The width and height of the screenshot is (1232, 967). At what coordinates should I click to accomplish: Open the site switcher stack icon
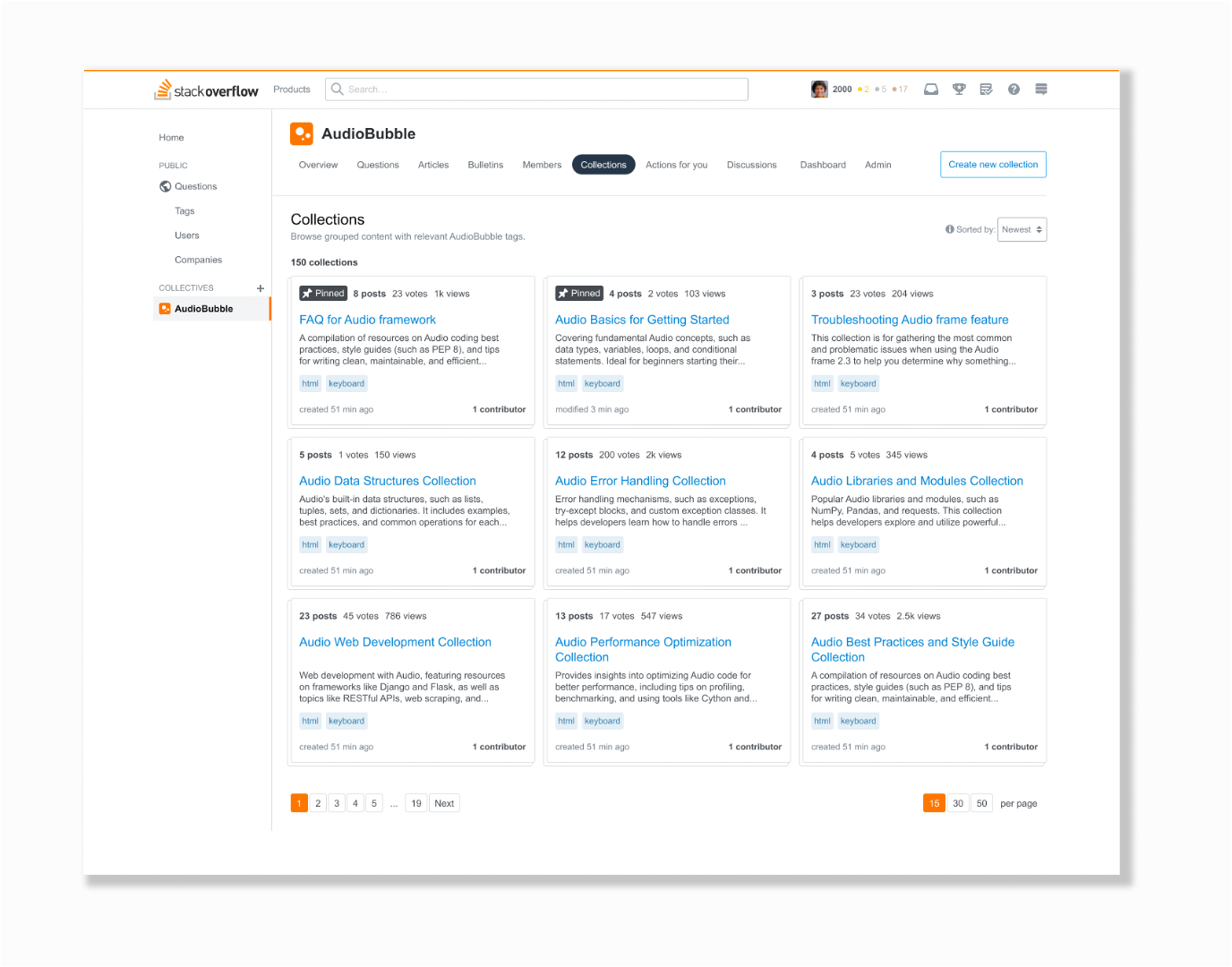[x=1041, y=90]
